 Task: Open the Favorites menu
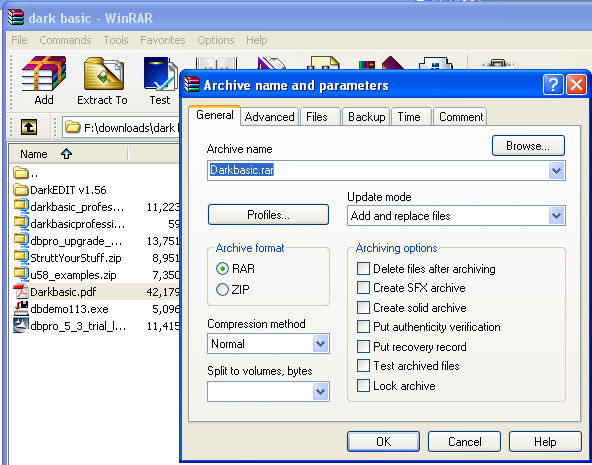point(163,40)
